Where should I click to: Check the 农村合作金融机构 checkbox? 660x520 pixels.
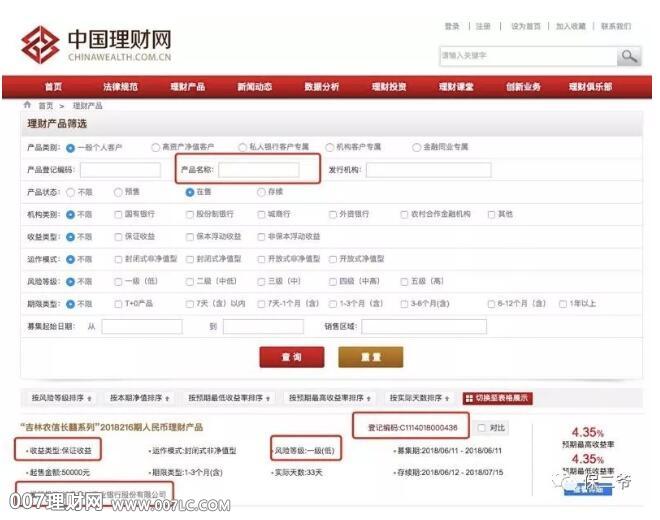[405, 214]
